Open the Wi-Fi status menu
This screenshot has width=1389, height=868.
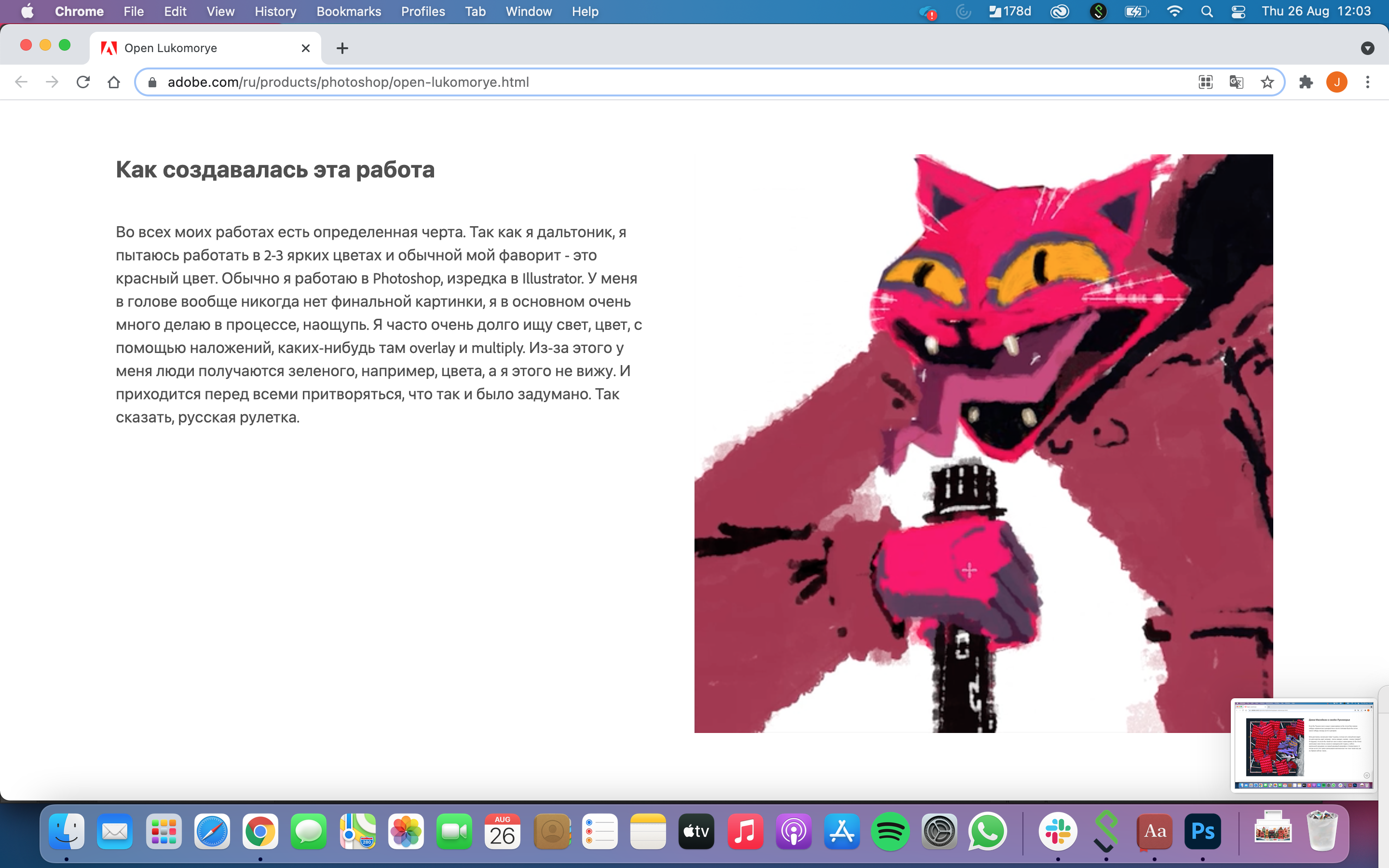pos(1174,12)
